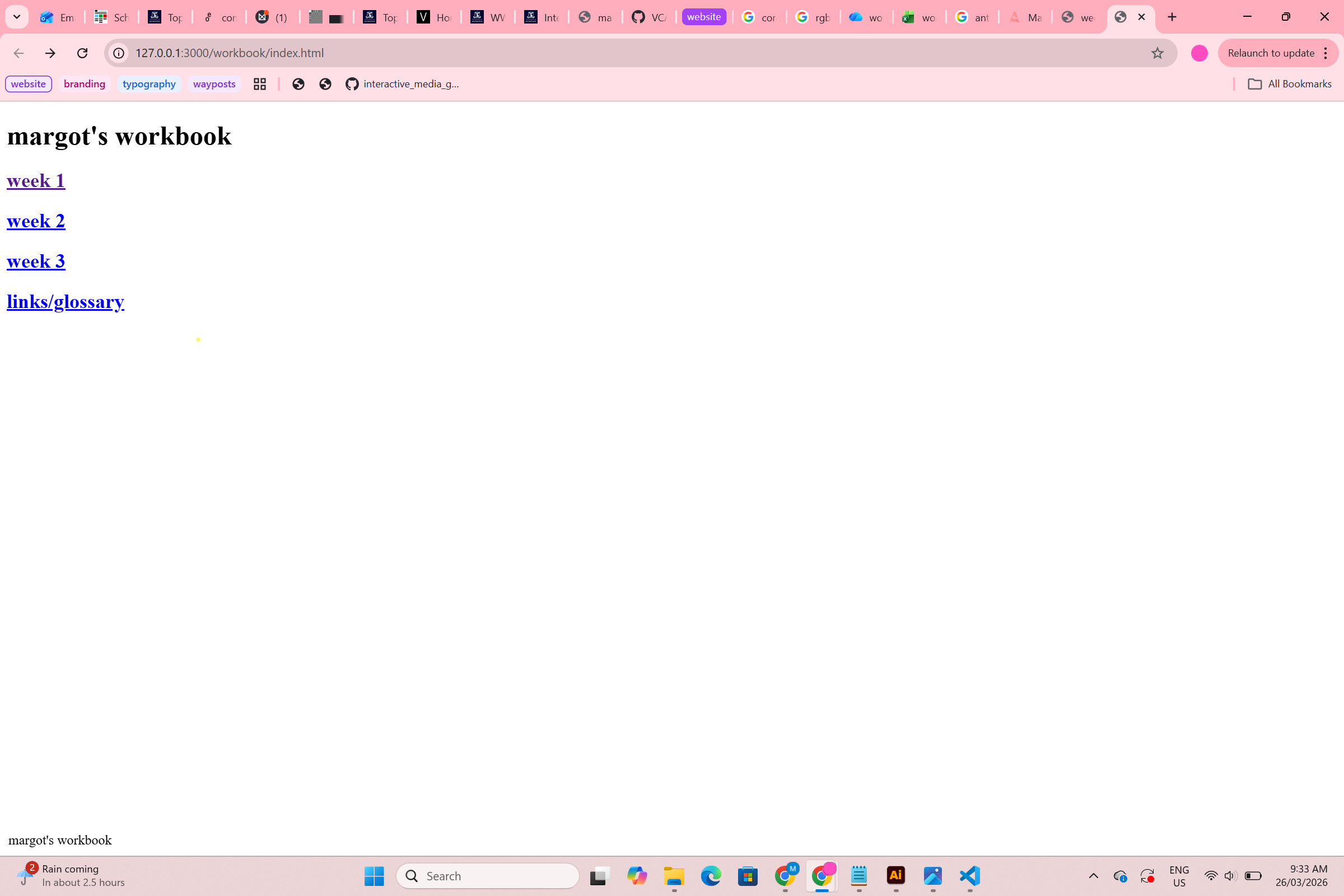
Task: Open the typography bookmark group
Action: [x=148, y=84]
